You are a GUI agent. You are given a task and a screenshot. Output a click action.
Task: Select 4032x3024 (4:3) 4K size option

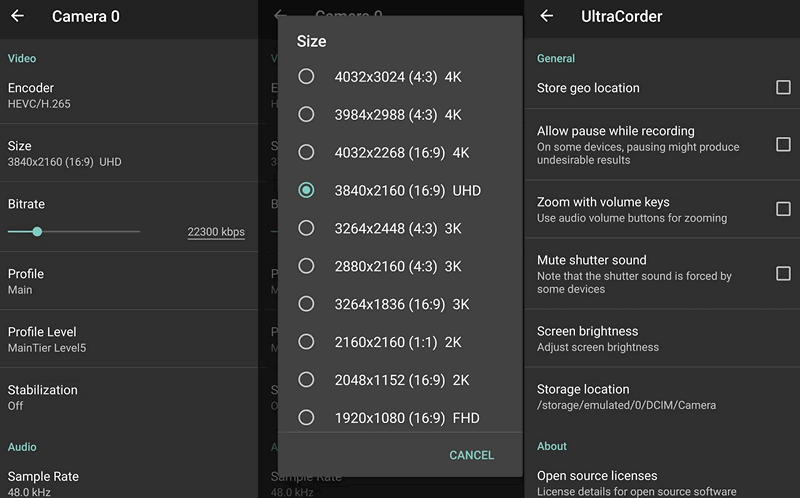(401, 77)
